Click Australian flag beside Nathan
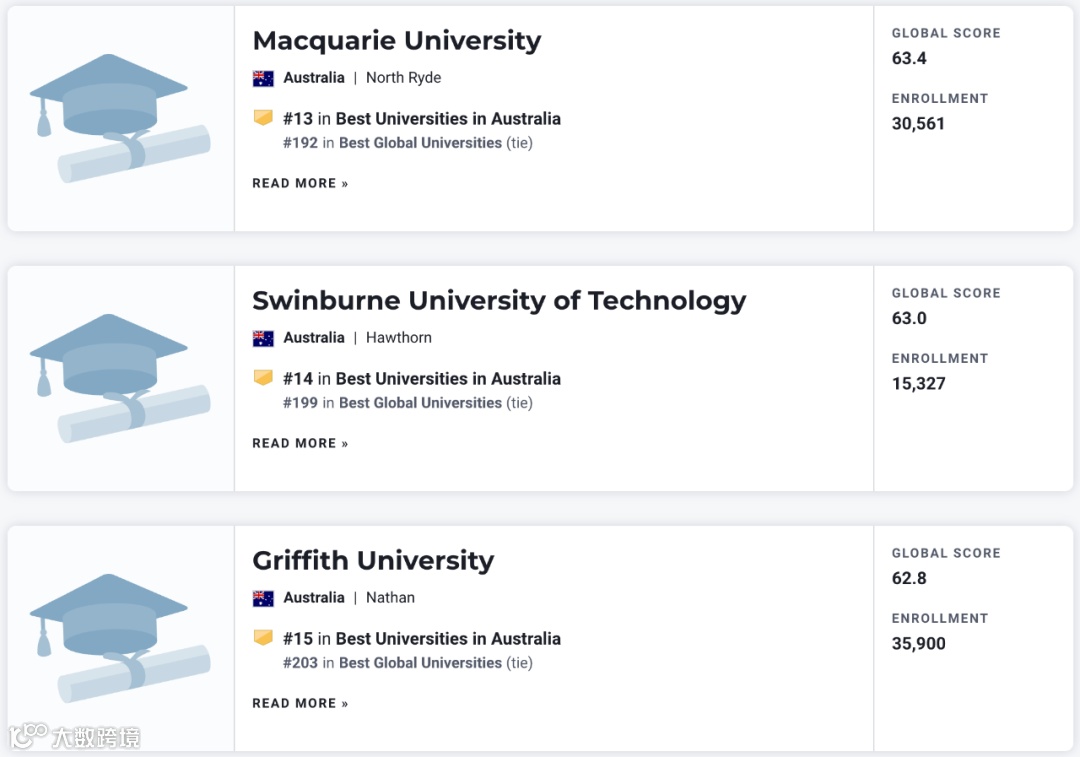1080x757 pixels. tap(263, 598)
